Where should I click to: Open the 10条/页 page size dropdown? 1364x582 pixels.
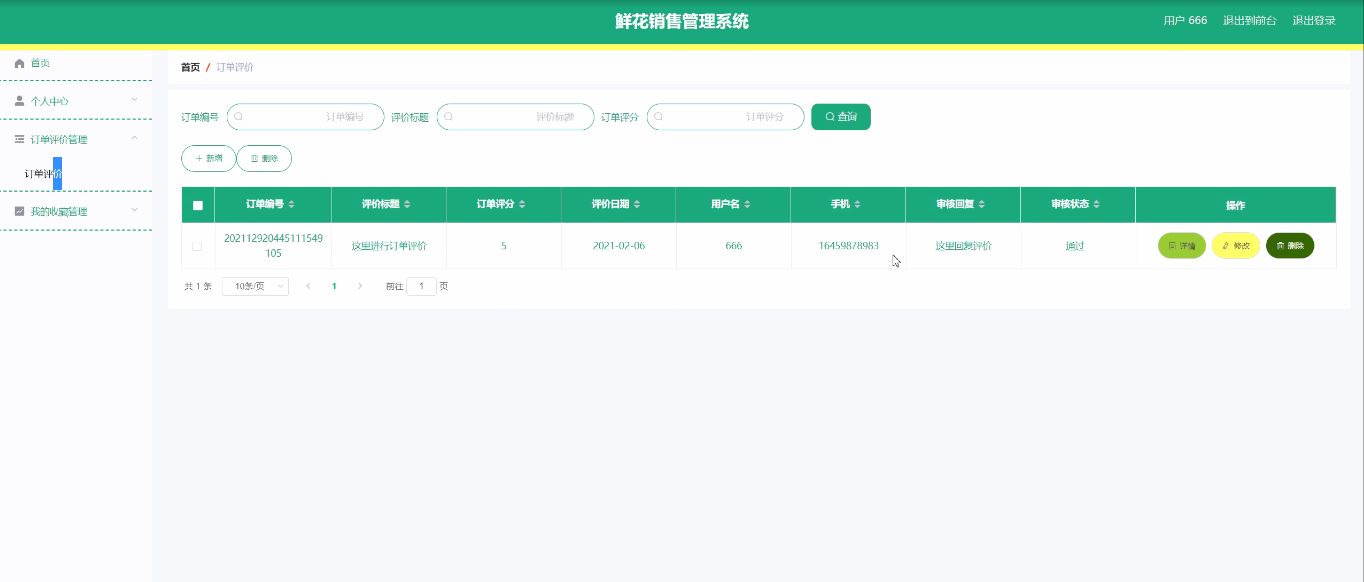pyautogui.click(x=255, y=286)
